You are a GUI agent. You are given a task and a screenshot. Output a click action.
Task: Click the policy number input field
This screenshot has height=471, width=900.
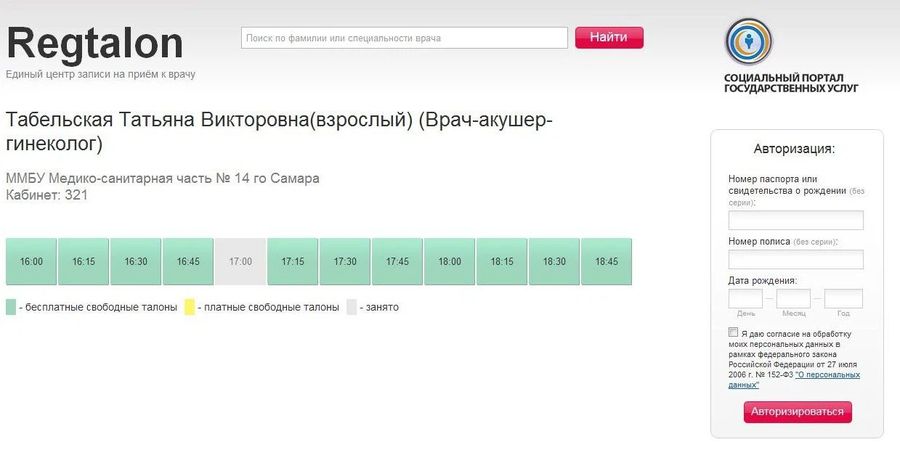point(796,259)
